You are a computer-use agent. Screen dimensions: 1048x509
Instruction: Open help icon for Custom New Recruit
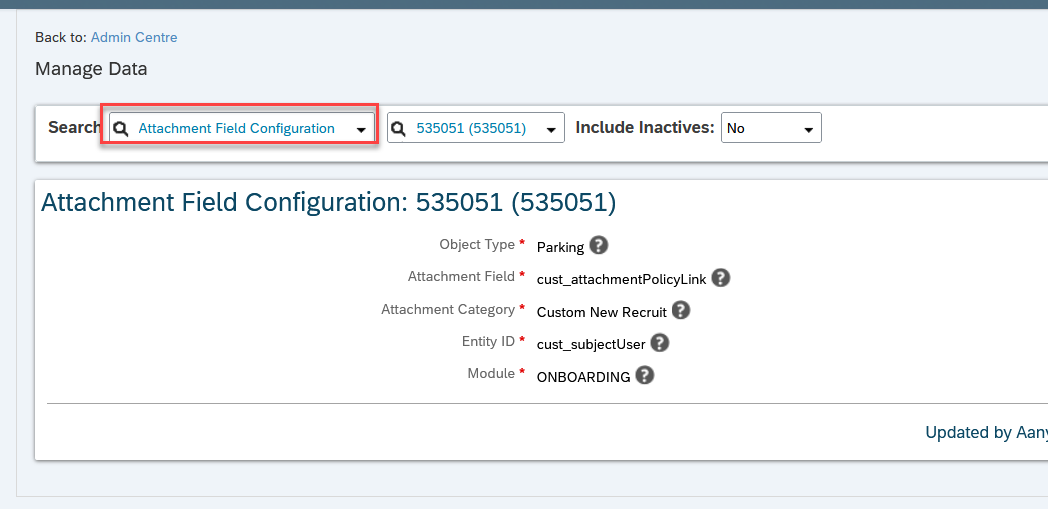pyautogui.click(x=680, y=310)
